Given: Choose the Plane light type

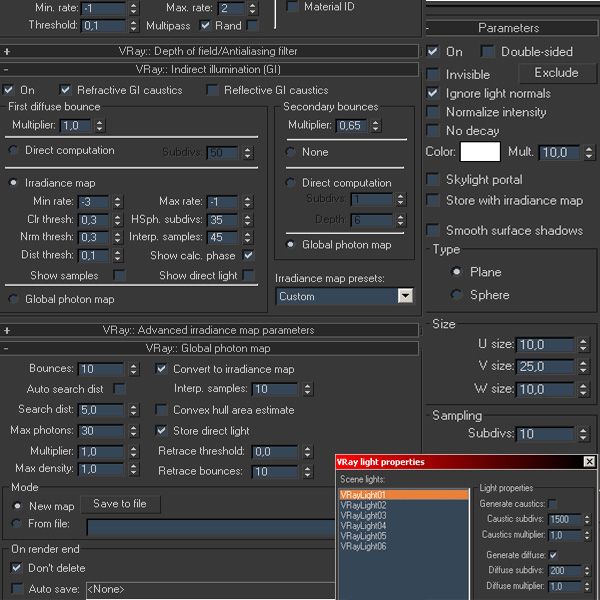Looking at the screenshot, I should coord(456,272).
